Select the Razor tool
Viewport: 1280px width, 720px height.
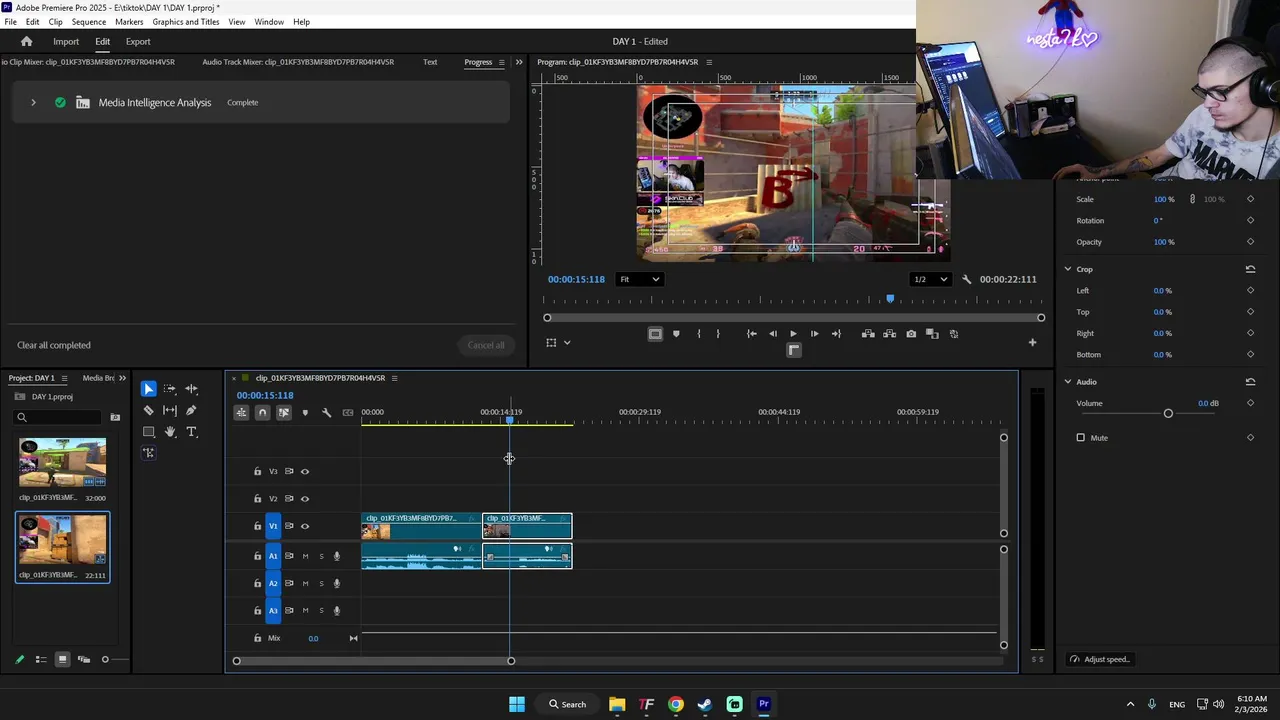tap(148, 410)
